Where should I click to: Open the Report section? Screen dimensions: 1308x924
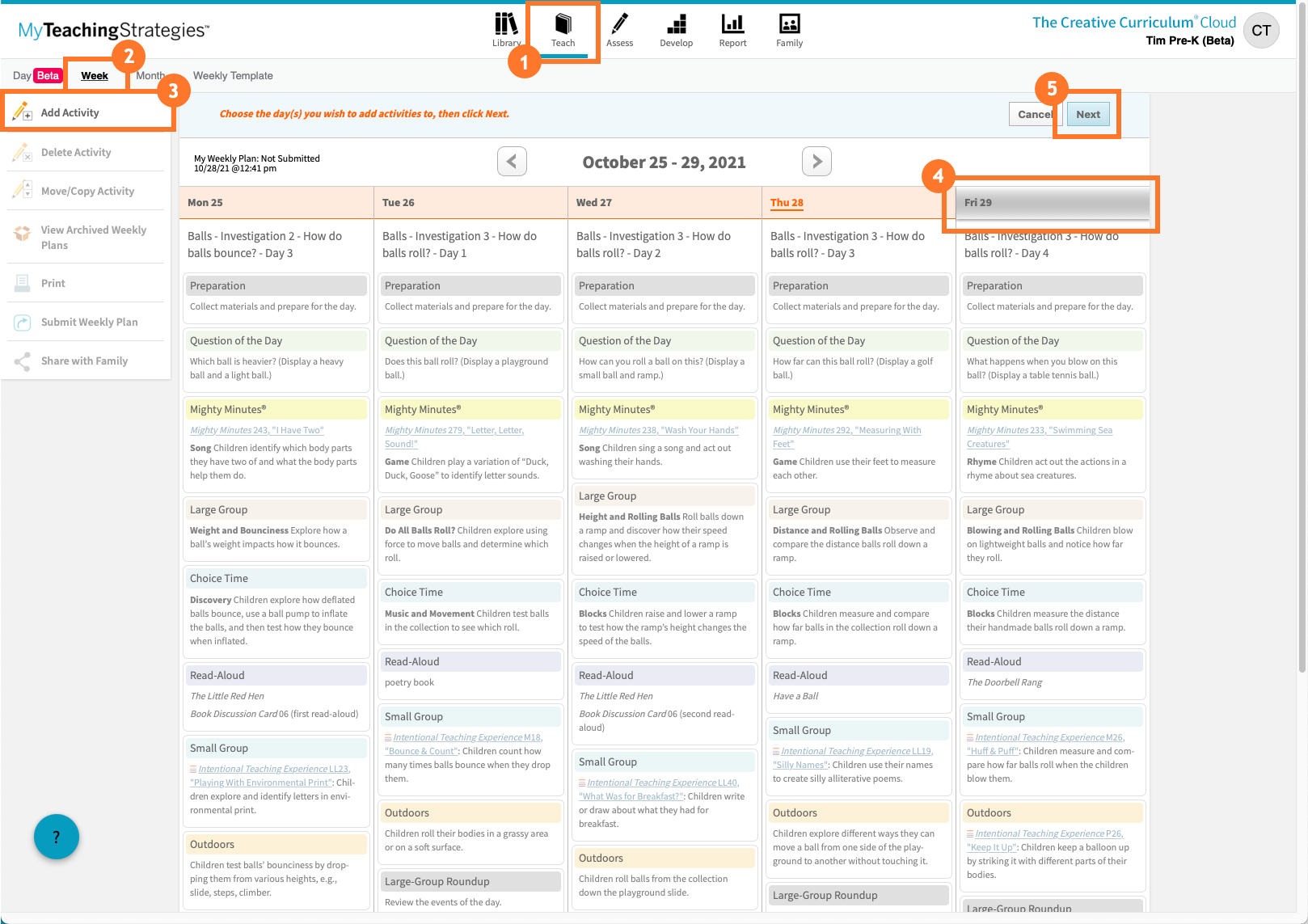coord(732,30)
